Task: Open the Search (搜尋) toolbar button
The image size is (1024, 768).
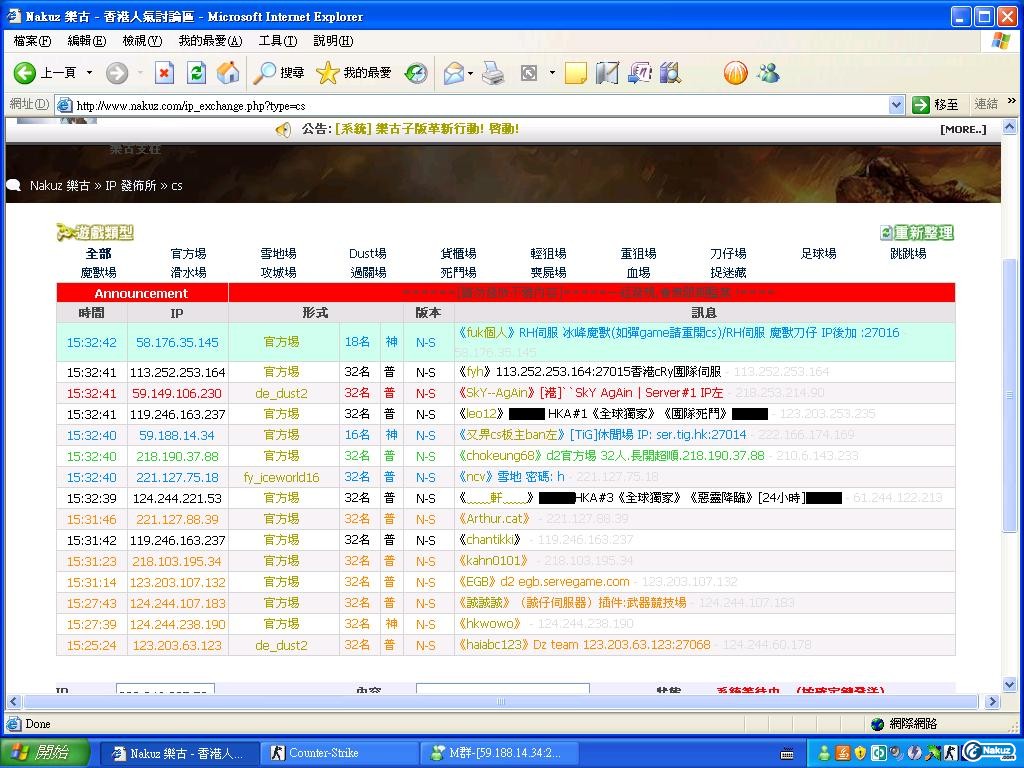Action: (x=279, y=73)
